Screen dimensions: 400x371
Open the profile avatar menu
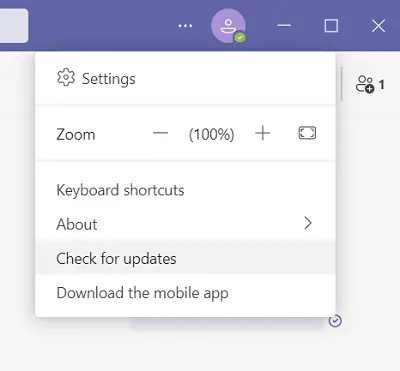228,26
